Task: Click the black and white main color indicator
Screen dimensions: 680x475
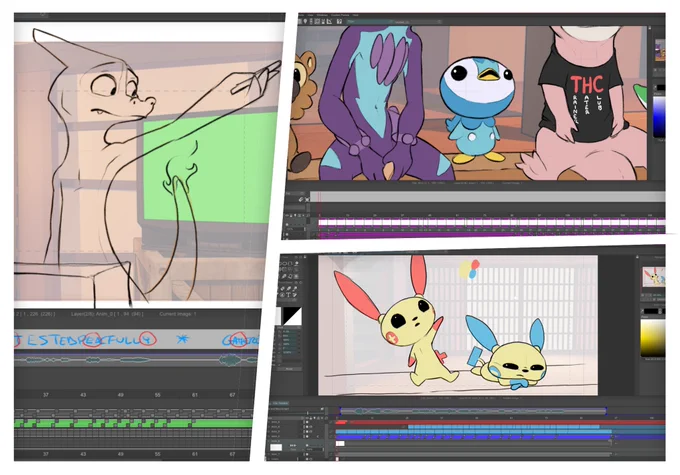Action: pyautogui.click(x=292, y=316)
